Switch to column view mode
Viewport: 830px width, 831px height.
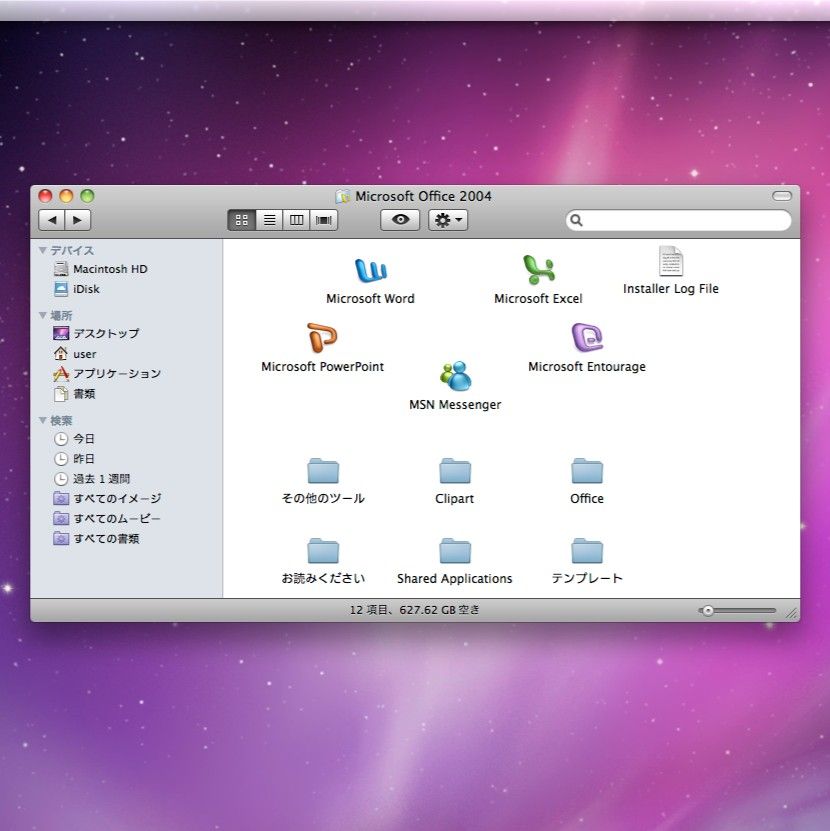tap(297, 220)
